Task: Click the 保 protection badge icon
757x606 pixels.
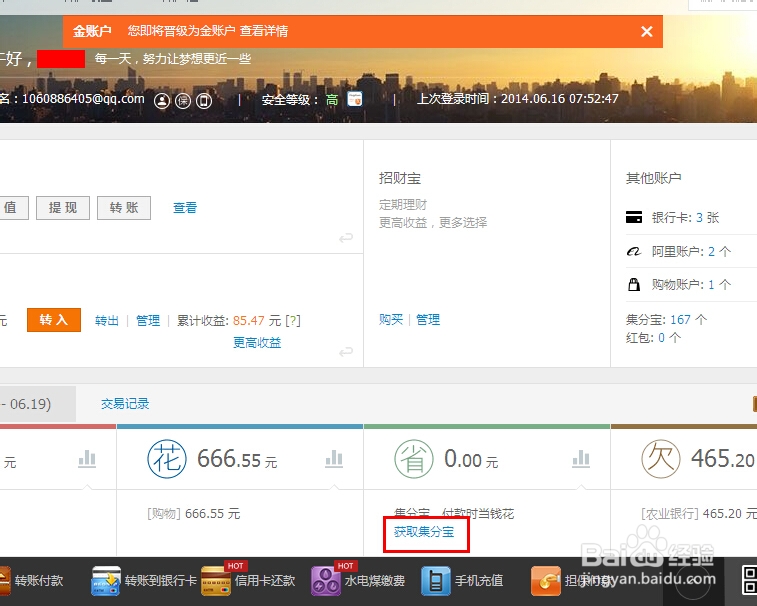Action: (x=183, y=101)
